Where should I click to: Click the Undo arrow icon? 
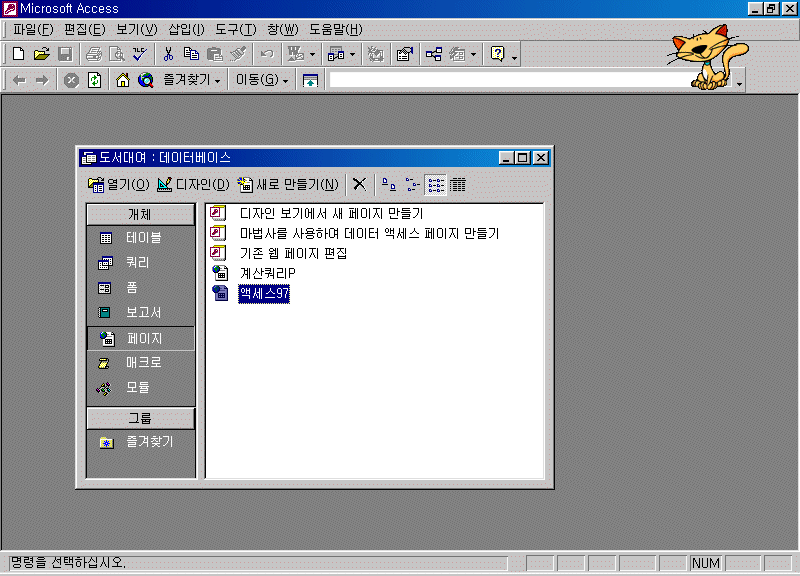[267, 54]
